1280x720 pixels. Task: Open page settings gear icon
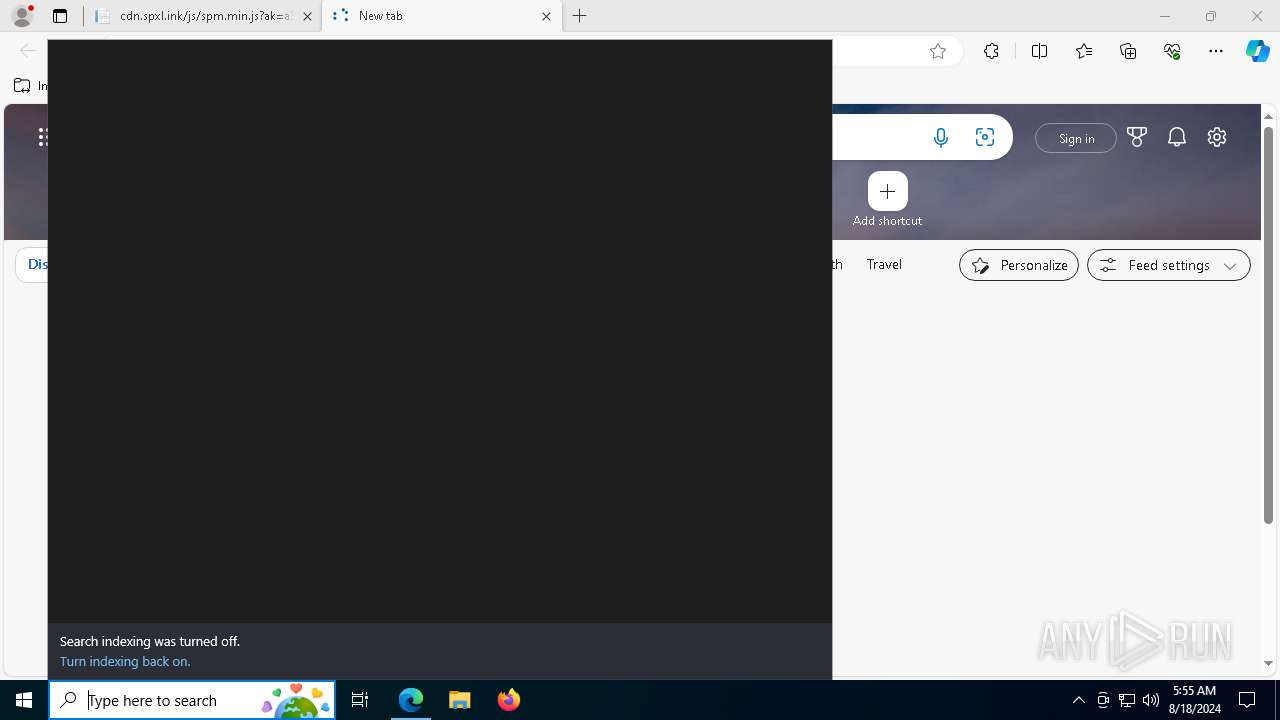point(1217,137)
